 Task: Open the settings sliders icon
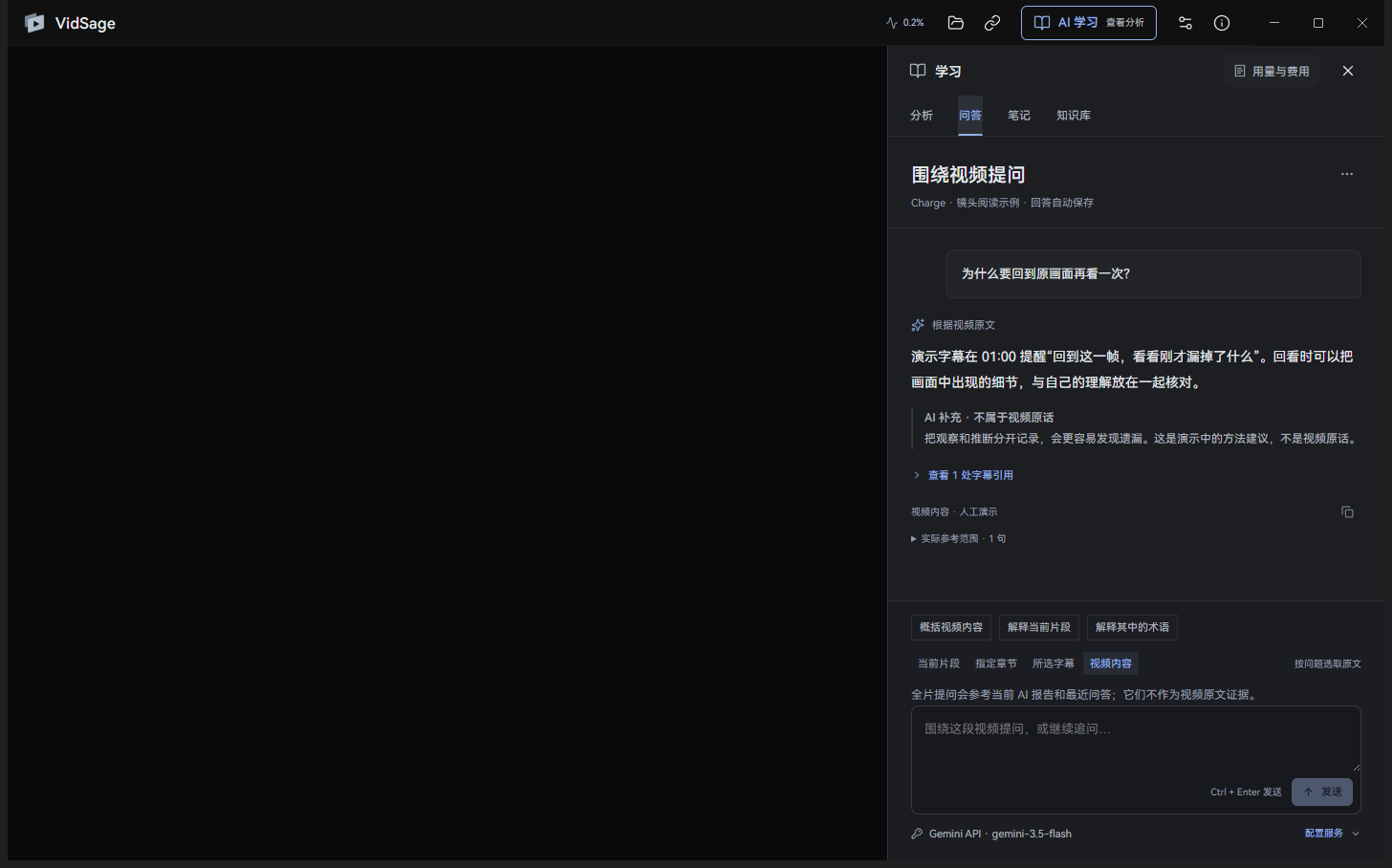click(x=1185, y=23)
